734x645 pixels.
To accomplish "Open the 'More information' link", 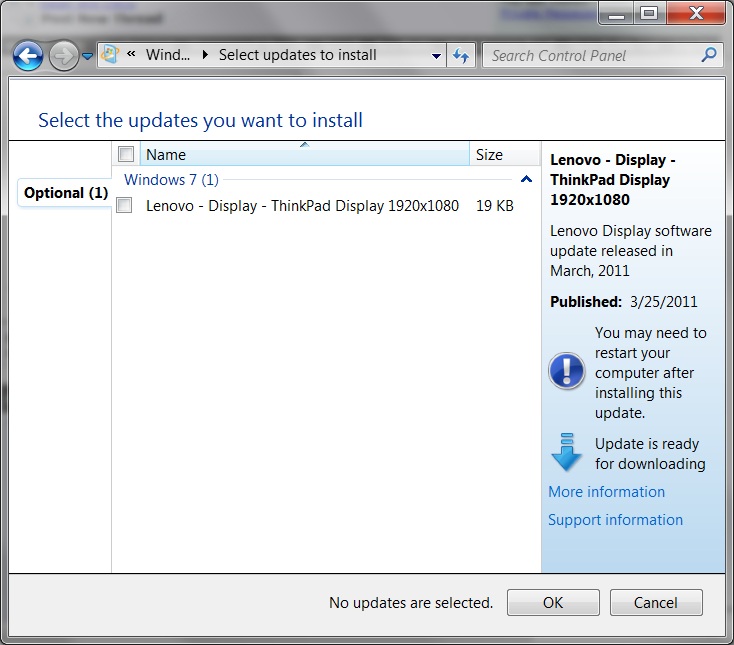I will tap(606, 492).
